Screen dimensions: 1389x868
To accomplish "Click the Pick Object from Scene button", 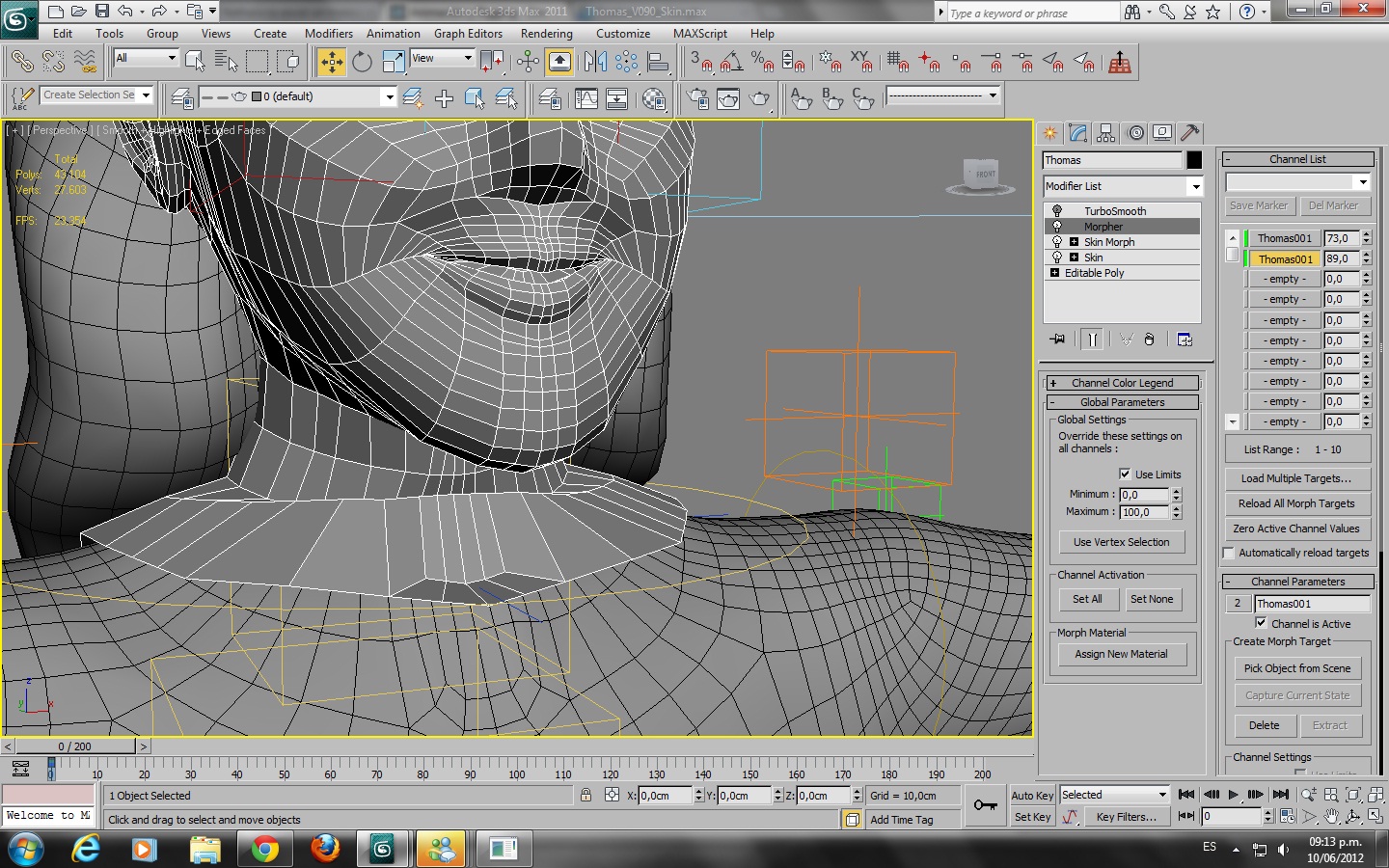I will (1296, 668).
